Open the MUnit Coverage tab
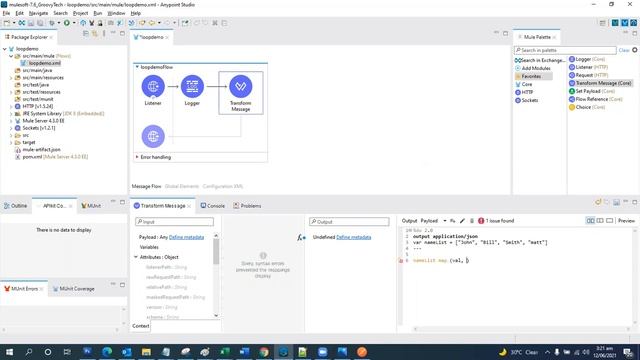The width and height of the screenshot is (640, 360). tap(73, 289)
